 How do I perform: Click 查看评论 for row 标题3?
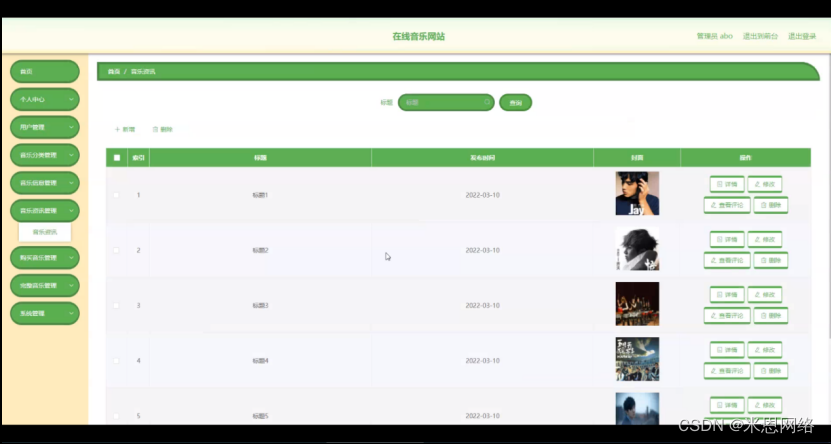click(x=727, y=315)
